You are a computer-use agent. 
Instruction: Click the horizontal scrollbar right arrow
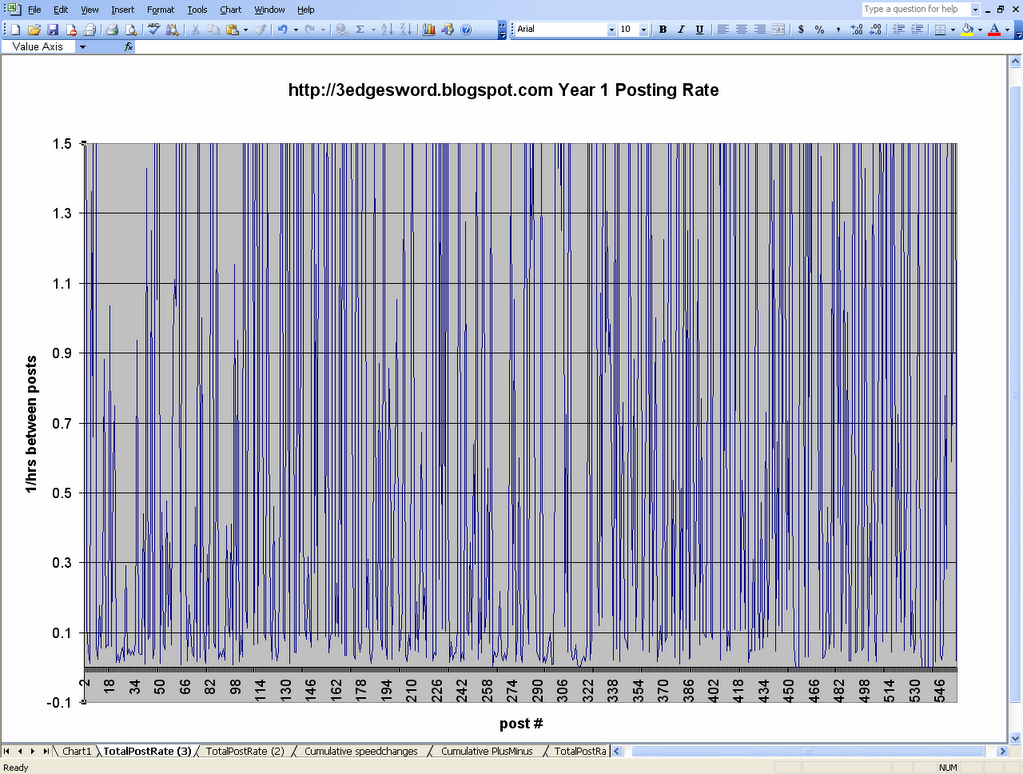[1003, 751]
